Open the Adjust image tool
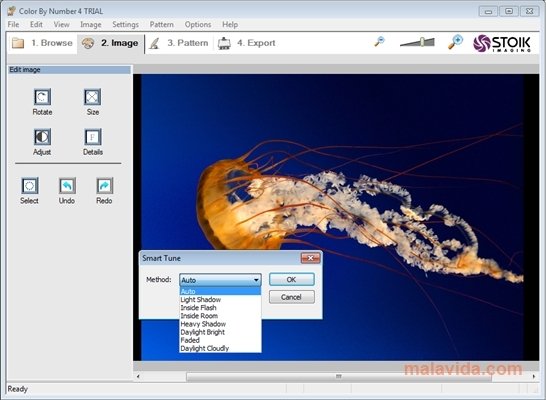The image size is (546, 400). pos(42,137)
